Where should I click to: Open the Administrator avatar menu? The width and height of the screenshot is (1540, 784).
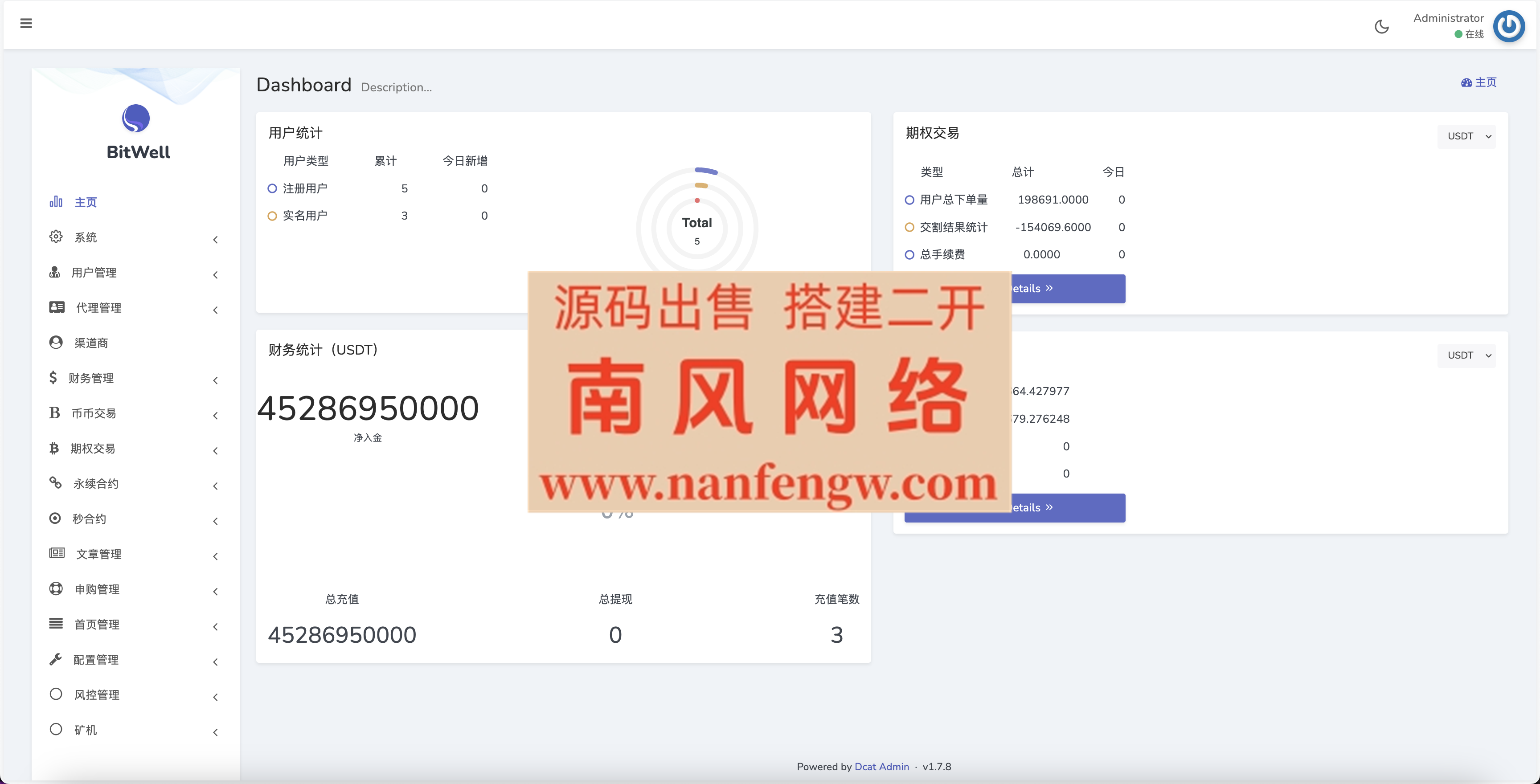tap(1509, 26)
